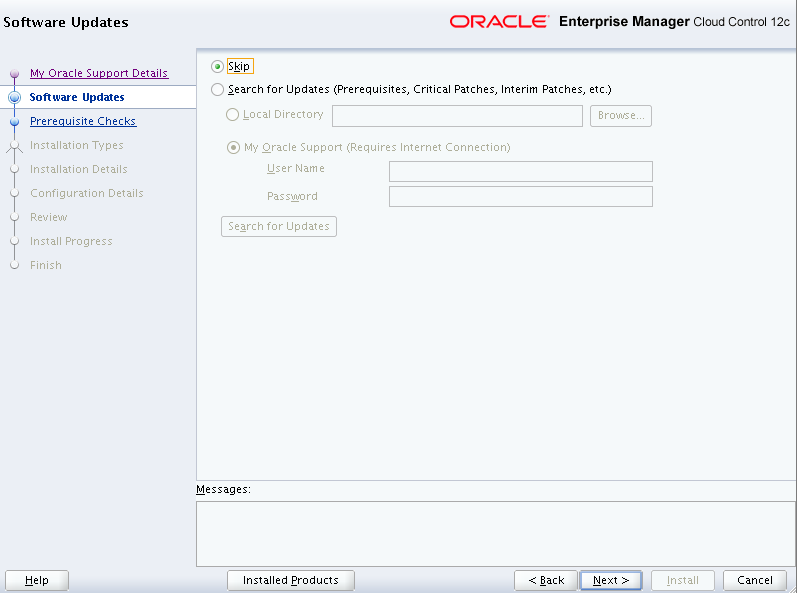Click the User Name text field
Viewport: 797px width, 593px height.
pyautogui.click(x=520, y=171)
